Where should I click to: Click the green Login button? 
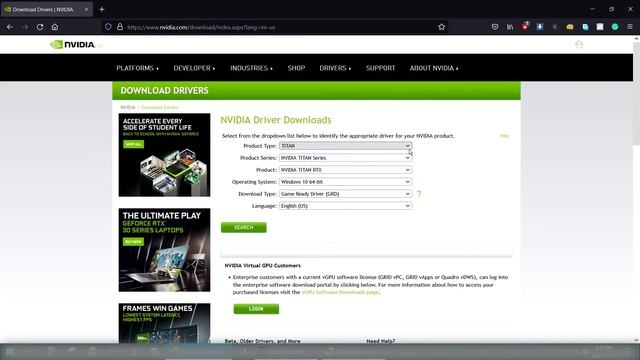256,309
